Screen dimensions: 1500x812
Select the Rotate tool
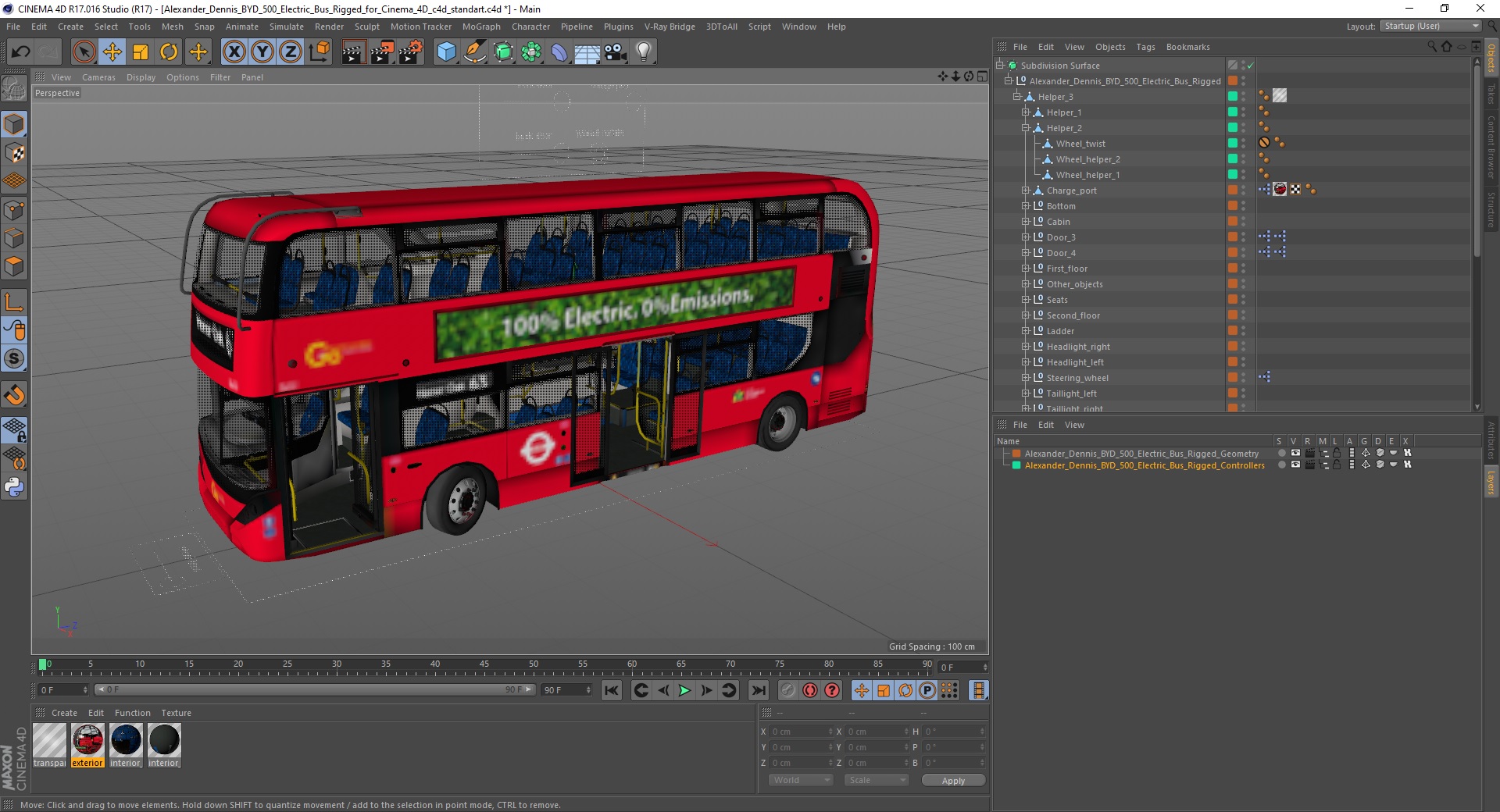point(169,52)
